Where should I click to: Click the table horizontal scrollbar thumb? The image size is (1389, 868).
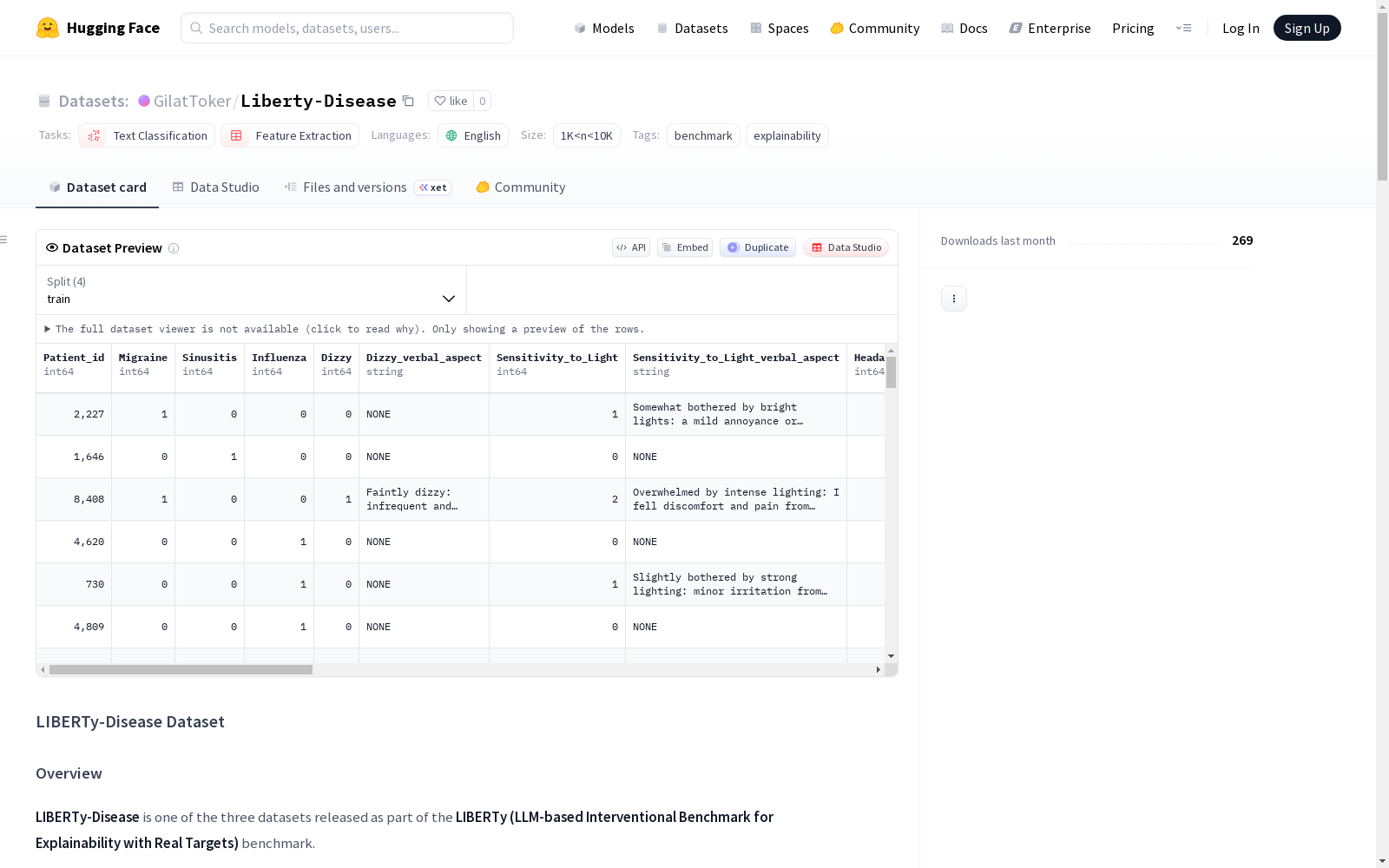[181, 669]
